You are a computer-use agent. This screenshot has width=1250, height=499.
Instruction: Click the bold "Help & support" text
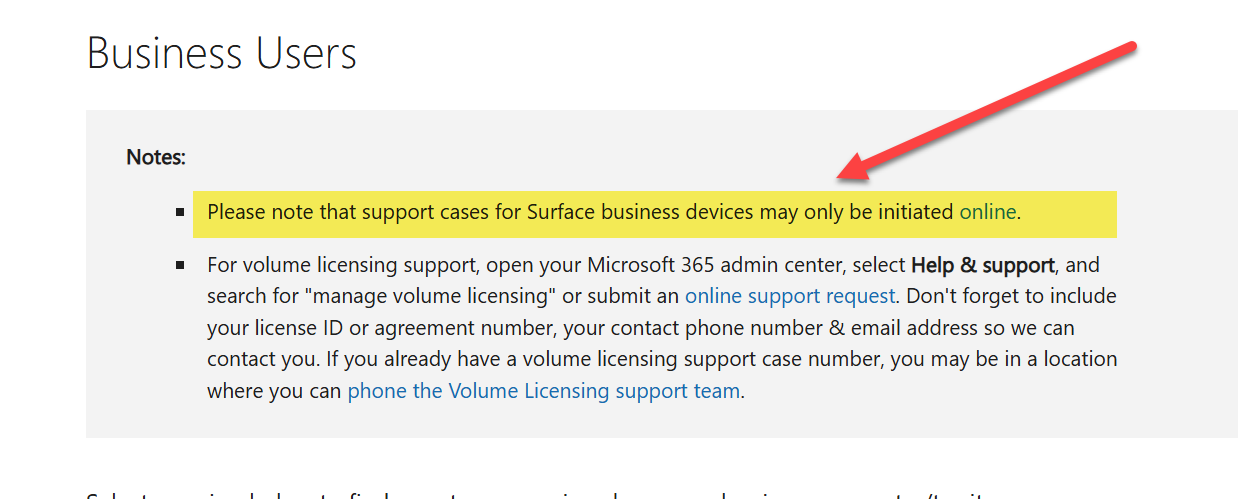[982, 265]
